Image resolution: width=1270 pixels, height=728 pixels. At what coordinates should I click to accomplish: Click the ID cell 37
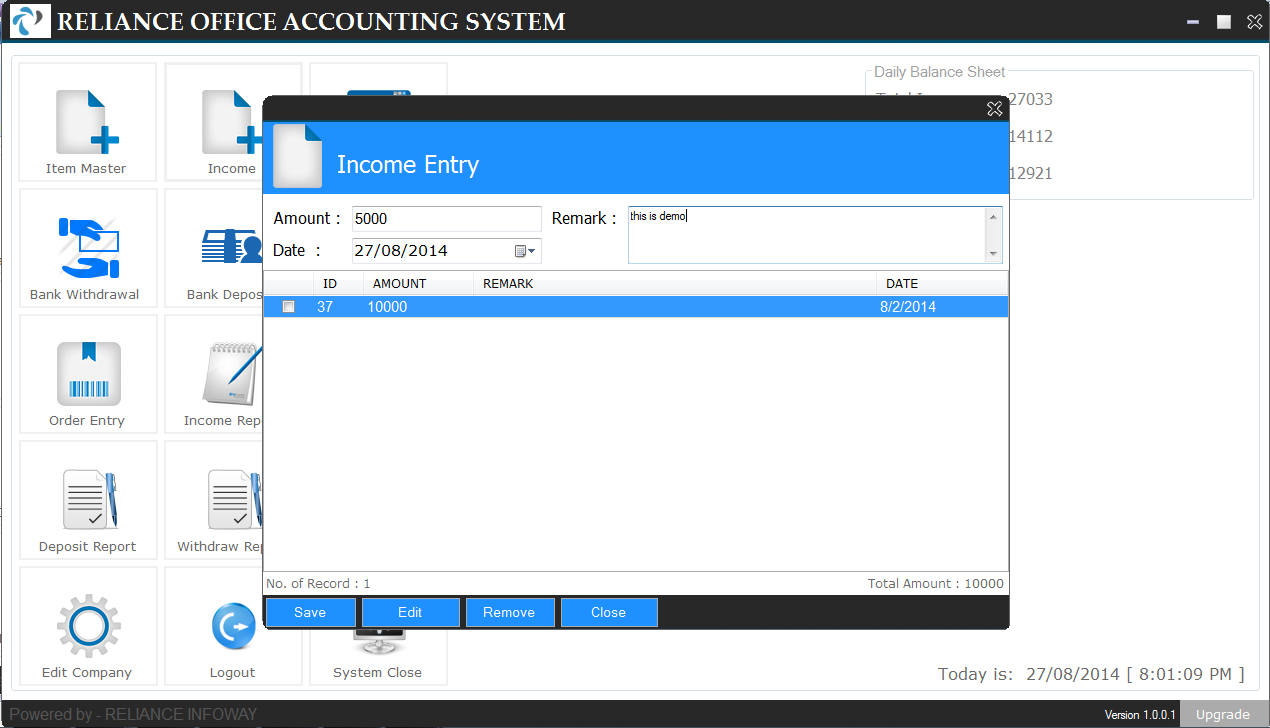[325, 307]
